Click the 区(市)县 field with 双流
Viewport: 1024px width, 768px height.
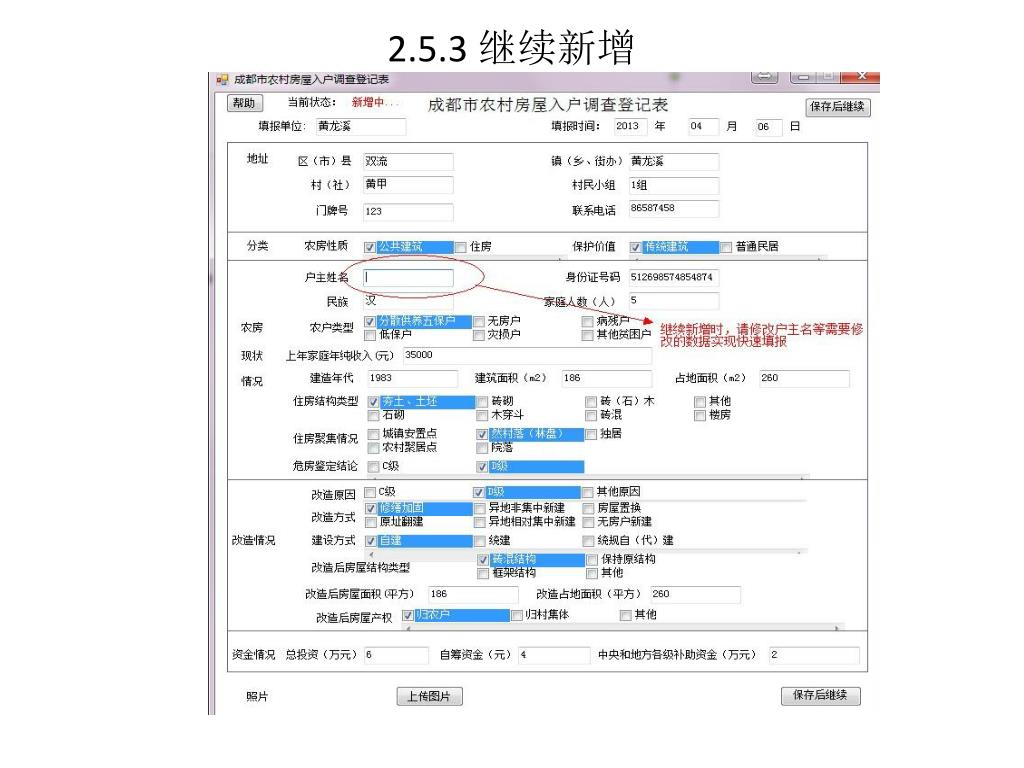pyautogui.click(x=408, y=161)
